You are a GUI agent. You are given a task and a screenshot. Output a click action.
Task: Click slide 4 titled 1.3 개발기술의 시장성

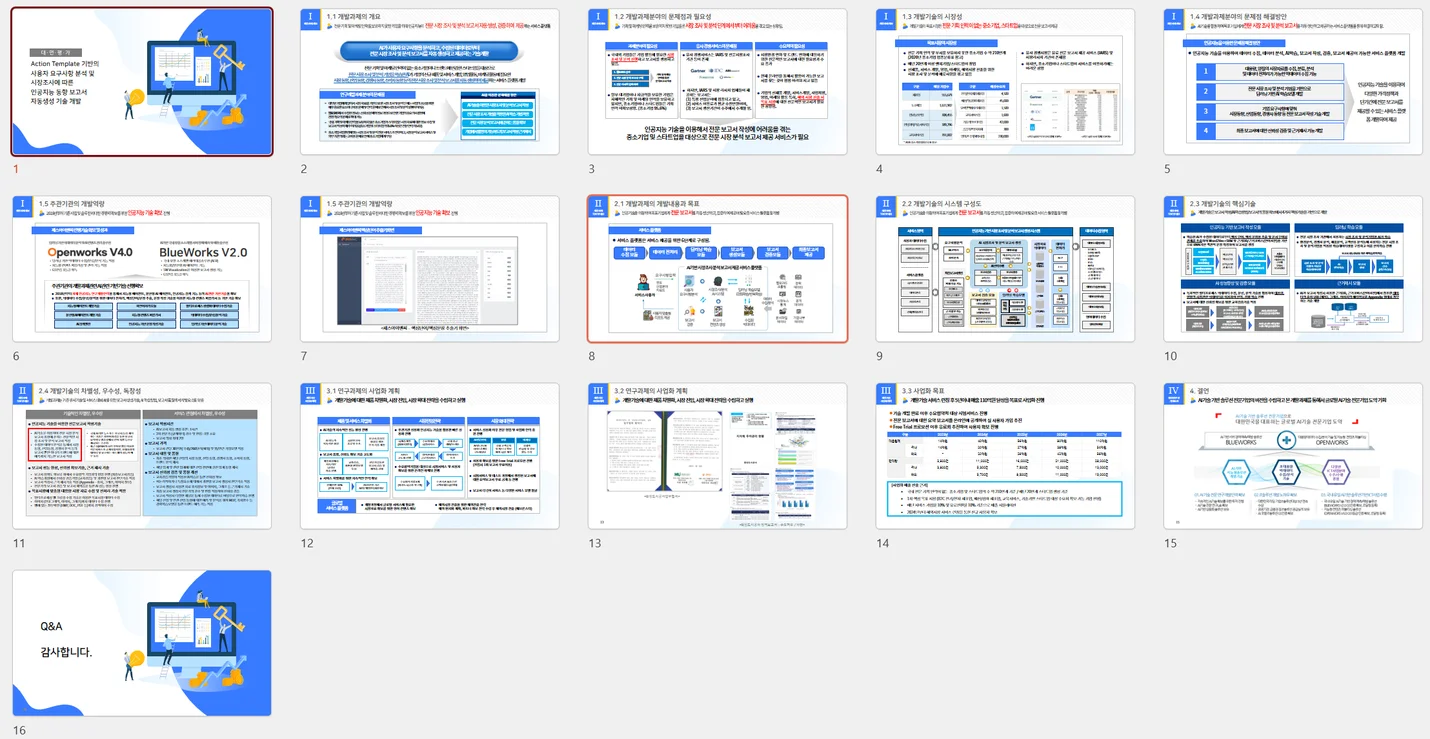[1005, 82]
